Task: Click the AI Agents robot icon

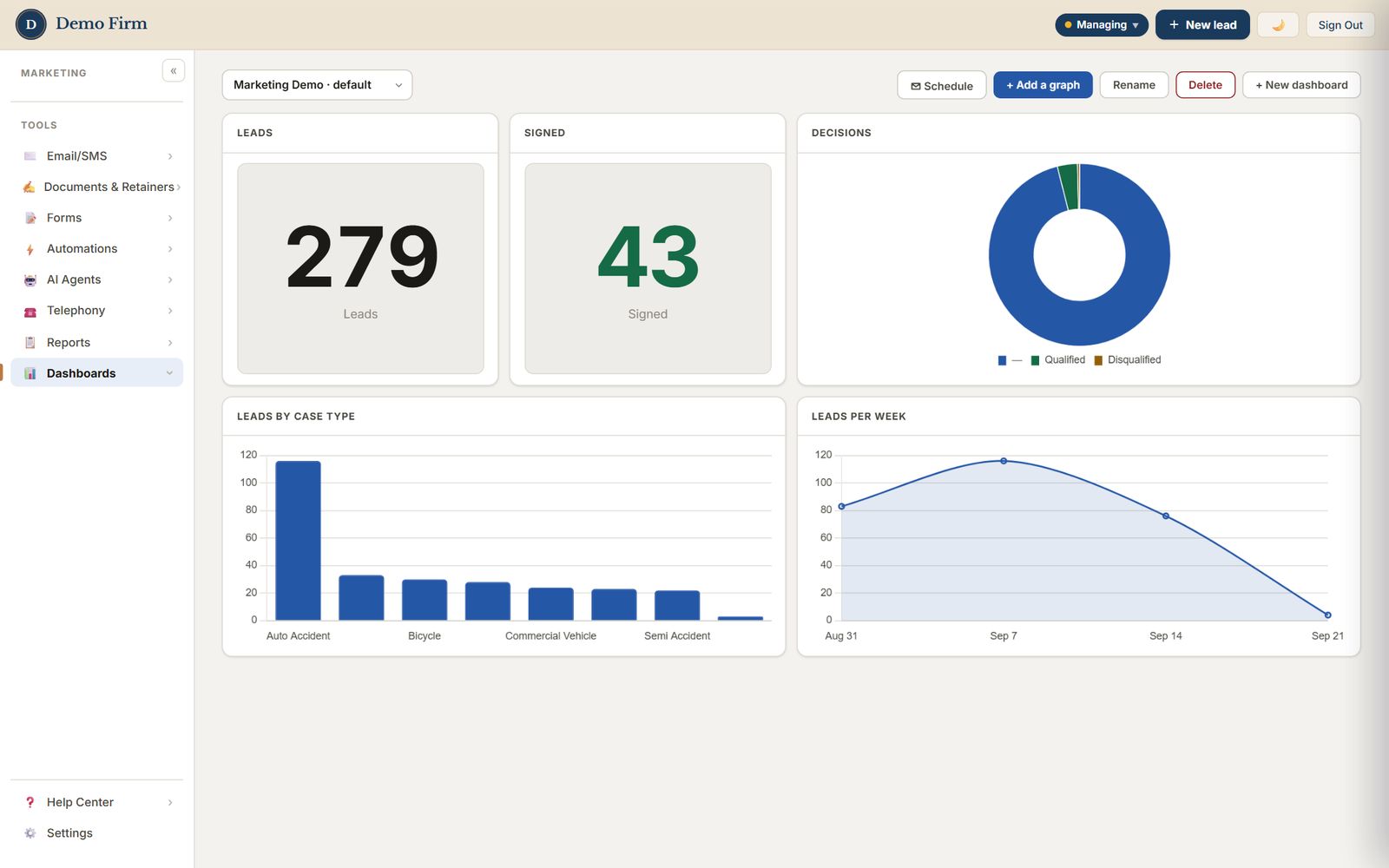Action: pyautogui.click(x=30, y=279)
